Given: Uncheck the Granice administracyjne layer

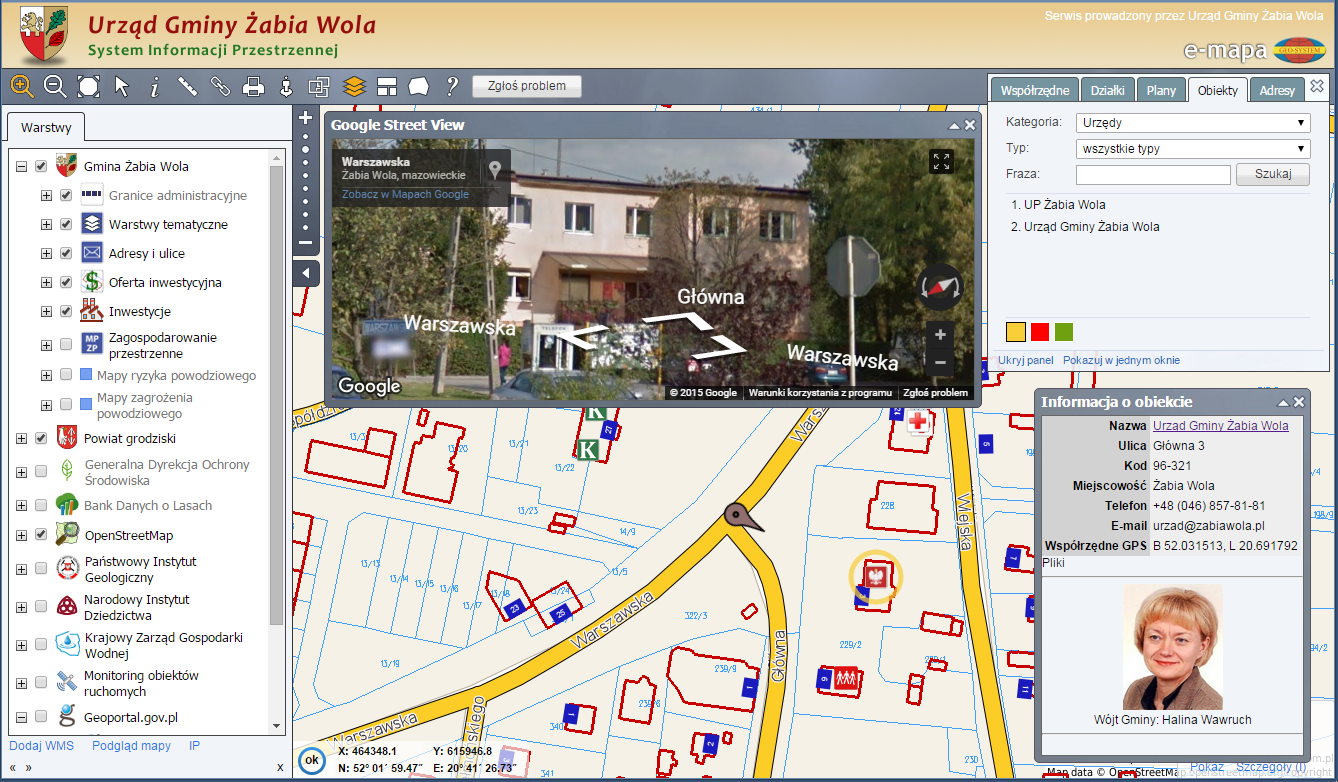Looking at the screenshot, I should (66, 196).
